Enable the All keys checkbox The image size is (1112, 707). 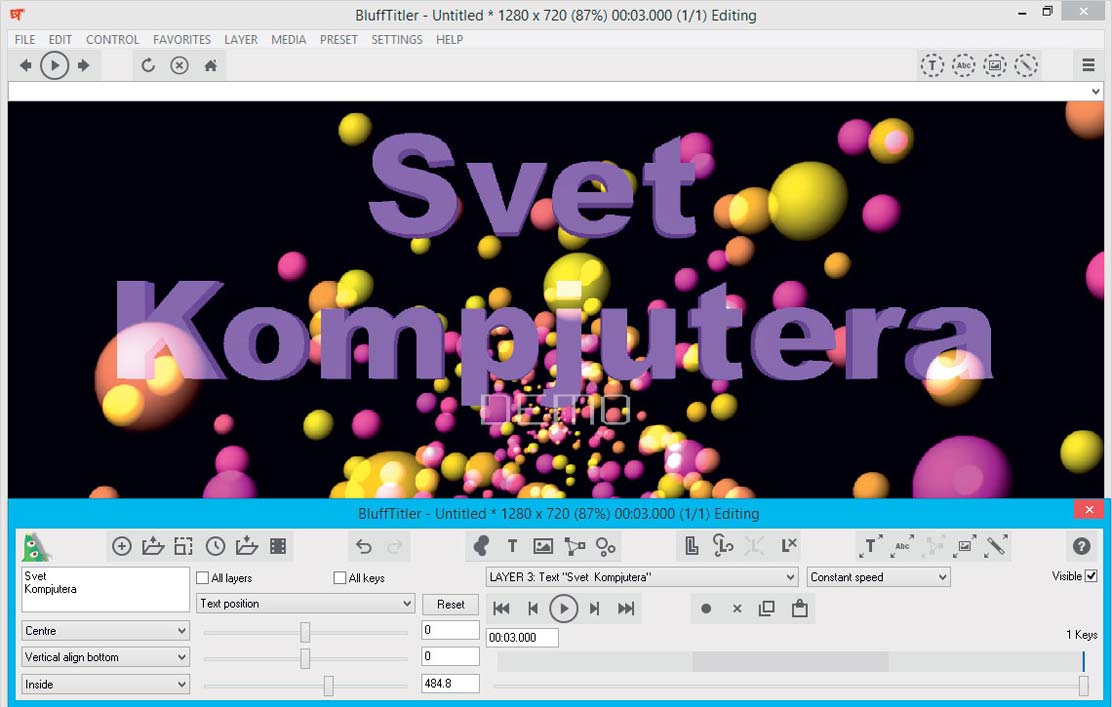point(340,578)
